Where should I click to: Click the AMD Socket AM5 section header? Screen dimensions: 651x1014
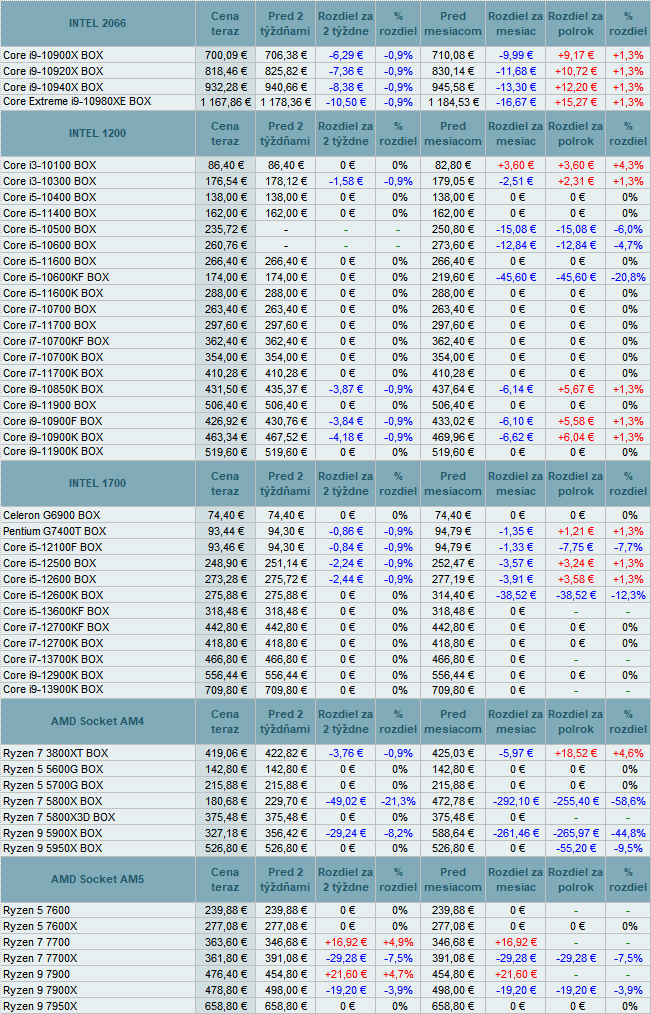click(x=98, y=879)
